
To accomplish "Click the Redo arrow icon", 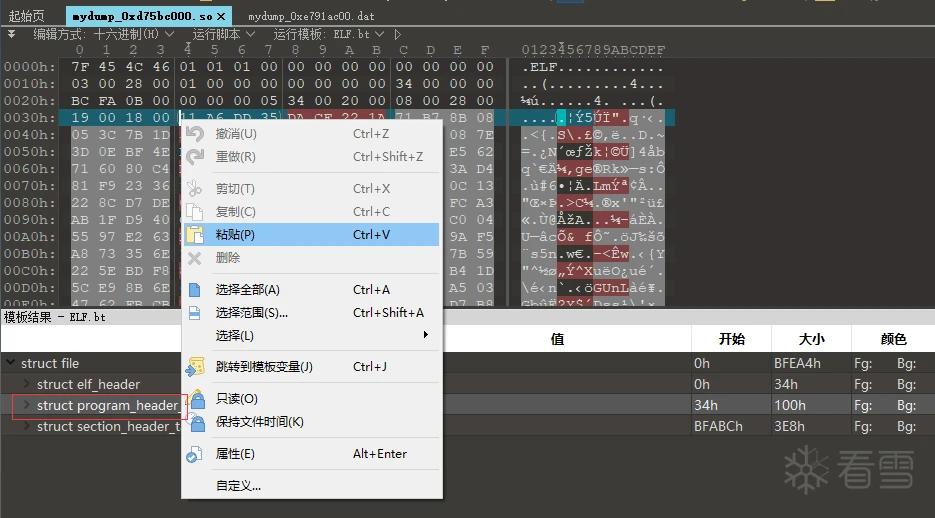I will click(194, 157).
